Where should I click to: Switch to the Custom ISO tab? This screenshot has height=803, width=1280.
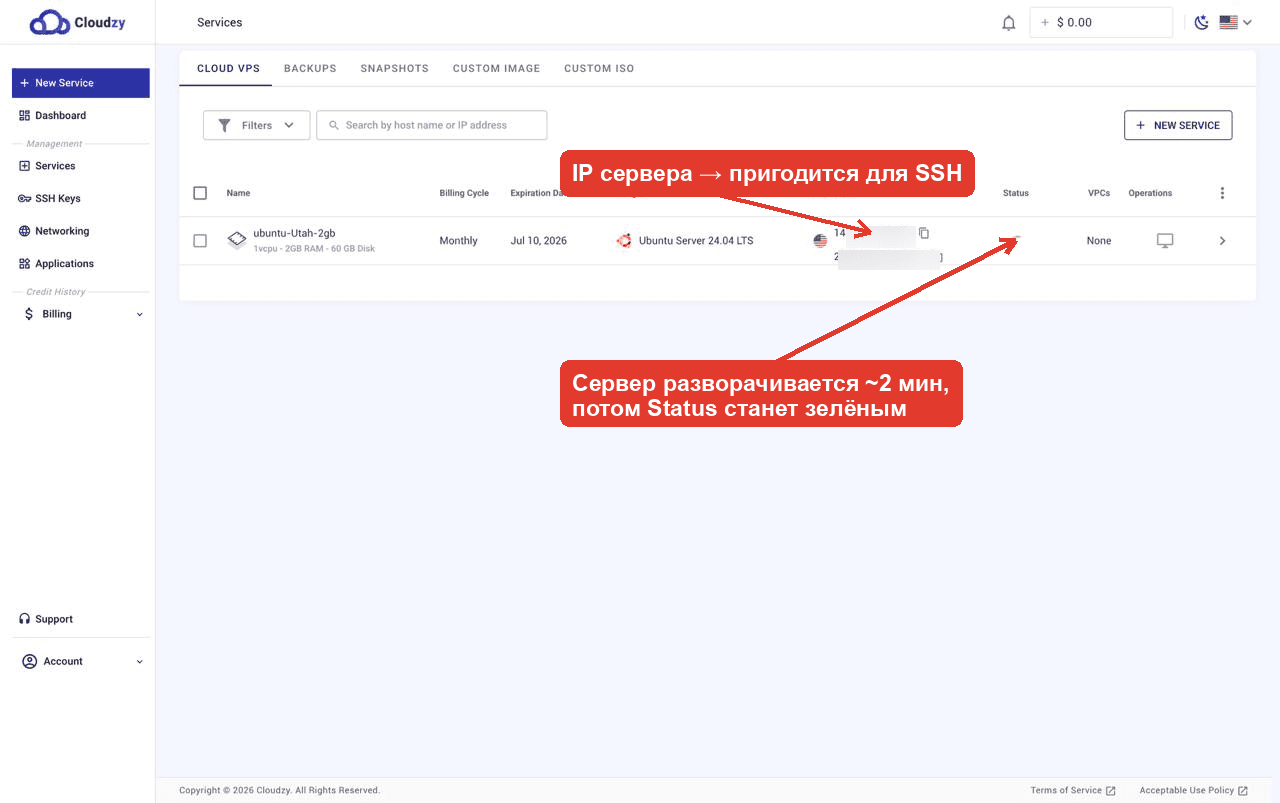[599, 69]
